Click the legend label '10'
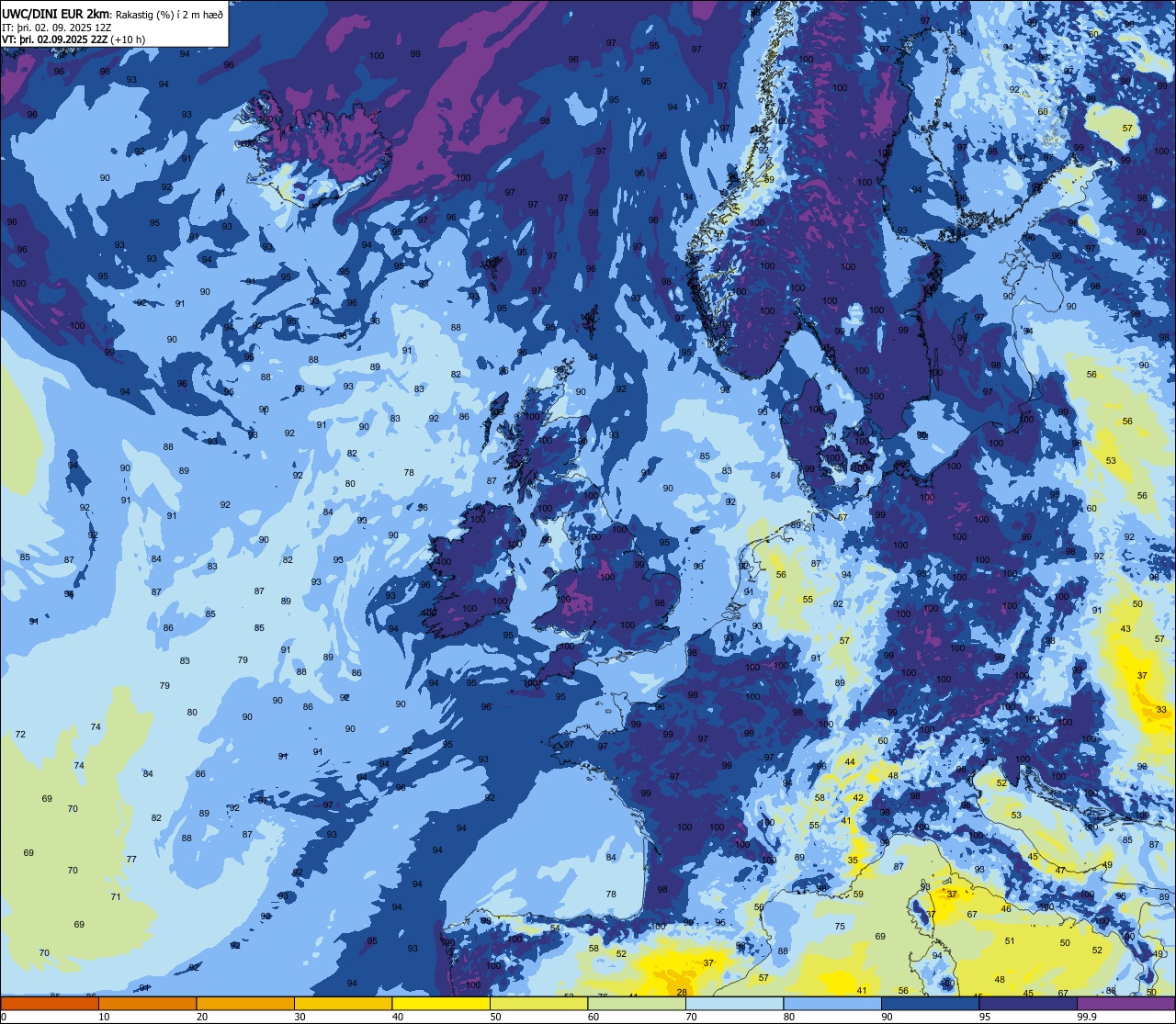1176x1024 pixels. pos(104,1017)
